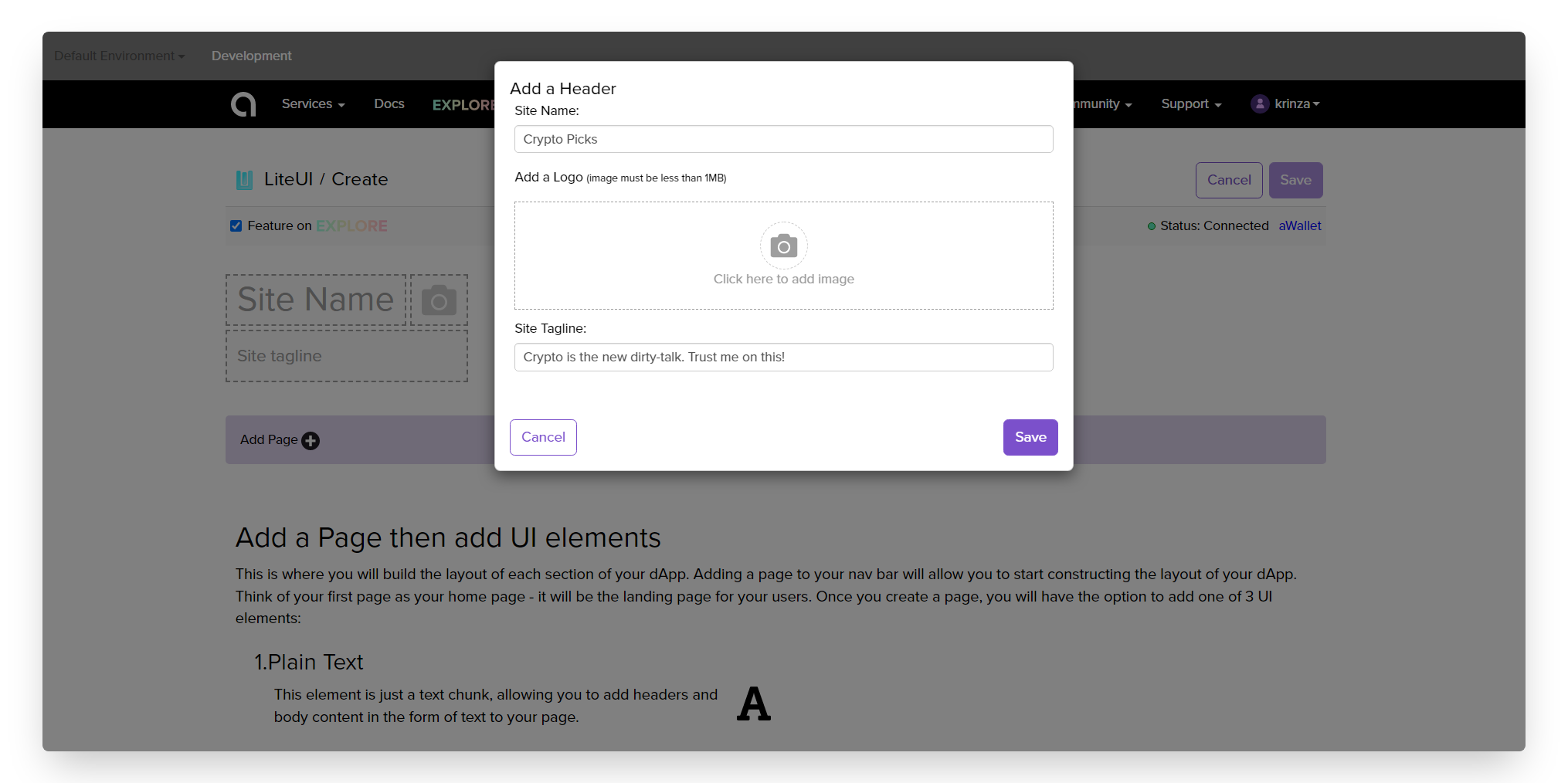1568x783 pixels.
Task: Toggle the Feature on EXPLORE checkbox
Action: (x=236, y=225)
